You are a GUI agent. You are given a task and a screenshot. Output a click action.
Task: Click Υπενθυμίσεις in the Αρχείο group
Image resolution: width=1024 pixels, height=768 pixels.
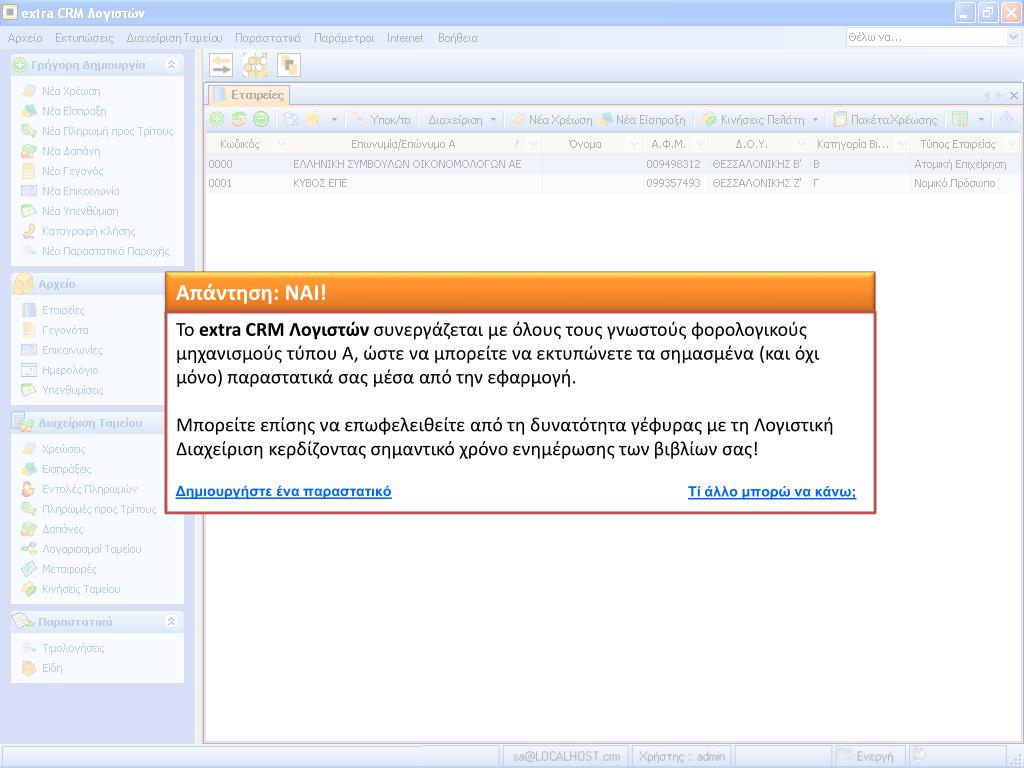(x=63, y=391)
